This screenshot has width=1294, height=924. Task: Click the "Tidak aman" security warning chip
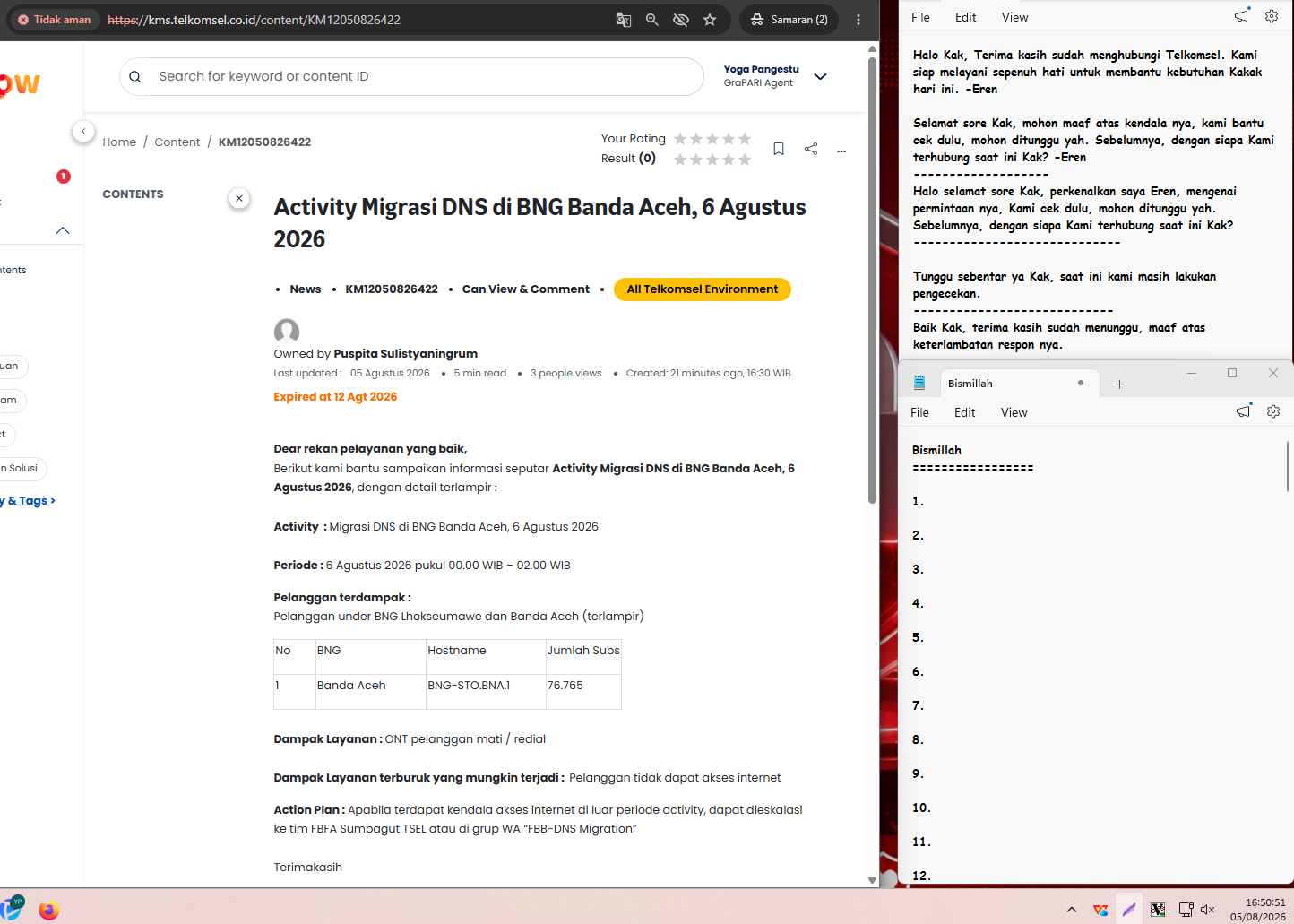coord(55,20)
